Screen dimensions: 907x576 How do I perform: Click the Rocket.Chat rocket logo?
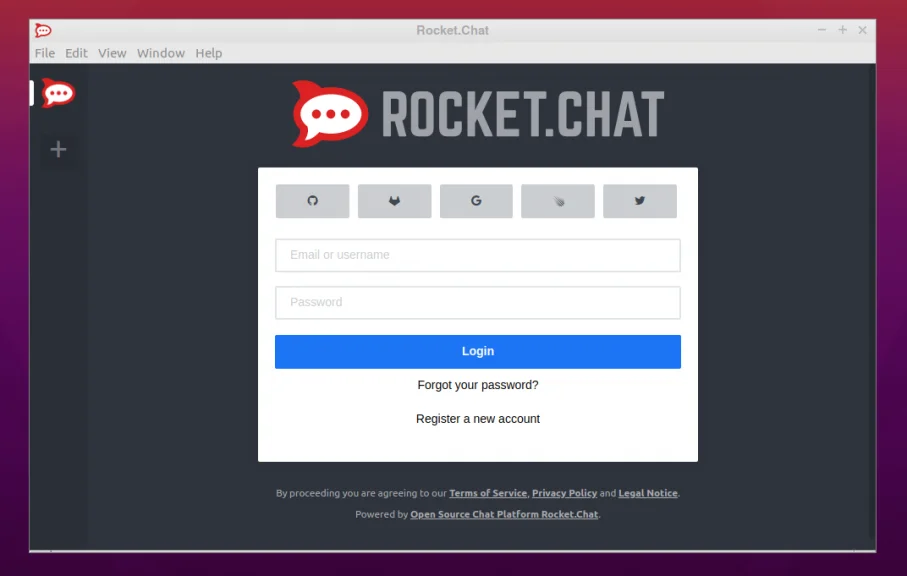pyautogui.click(x=327, y=113)
